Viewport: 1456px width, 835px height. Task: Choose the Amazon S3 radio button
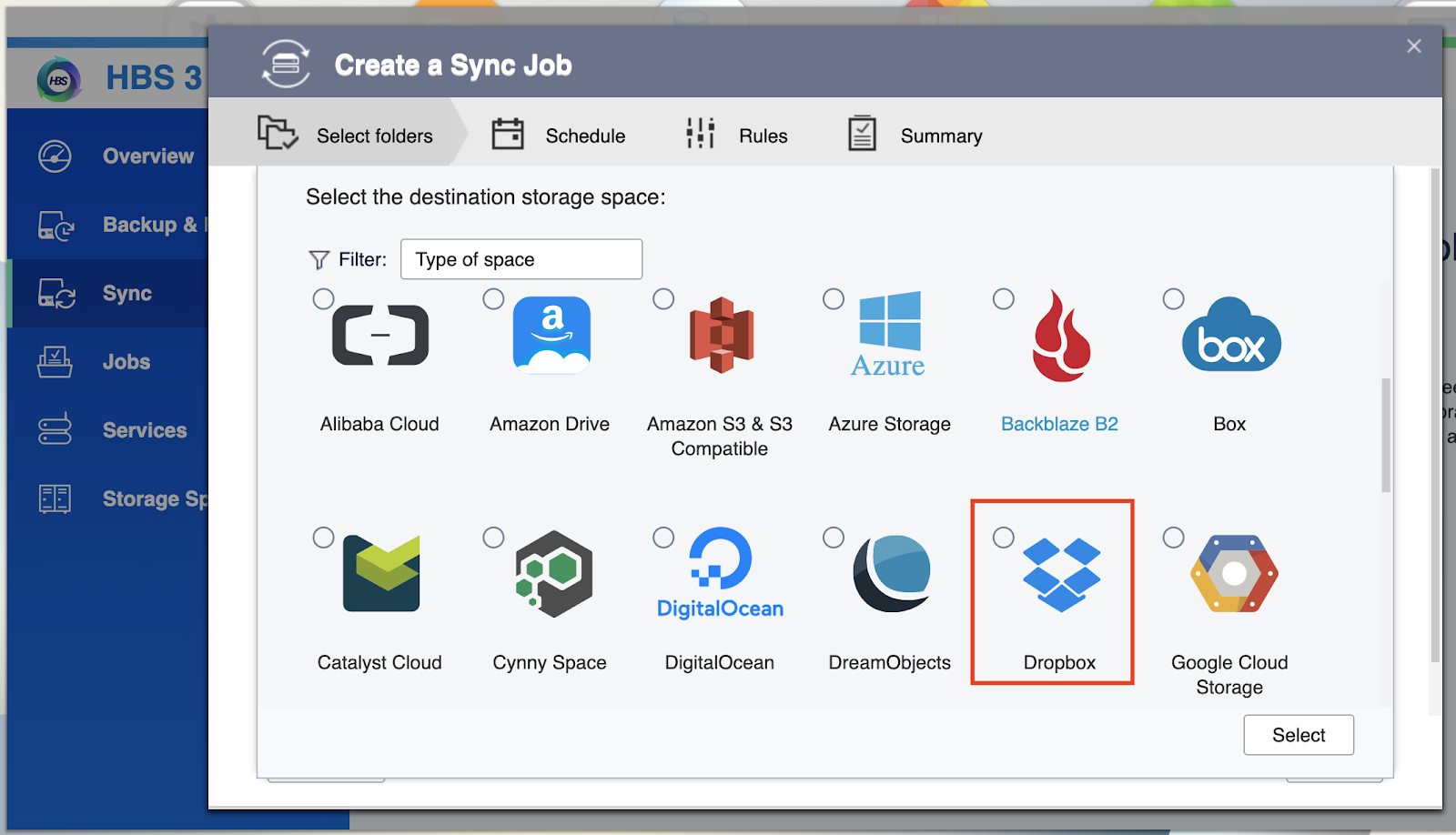[663, 299]
